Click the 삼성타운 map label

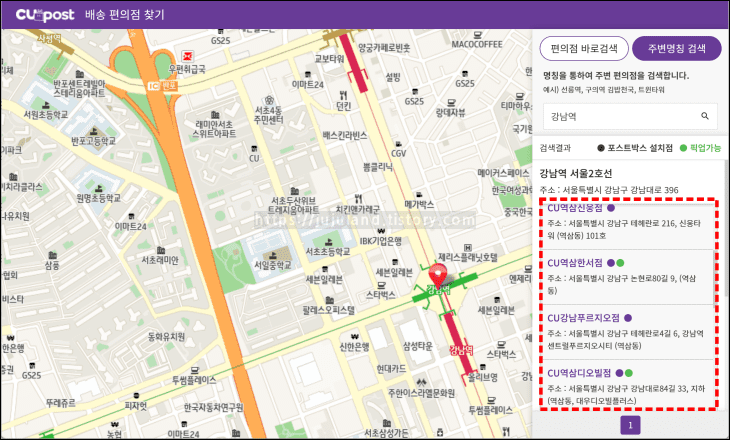tap(418, 346)
